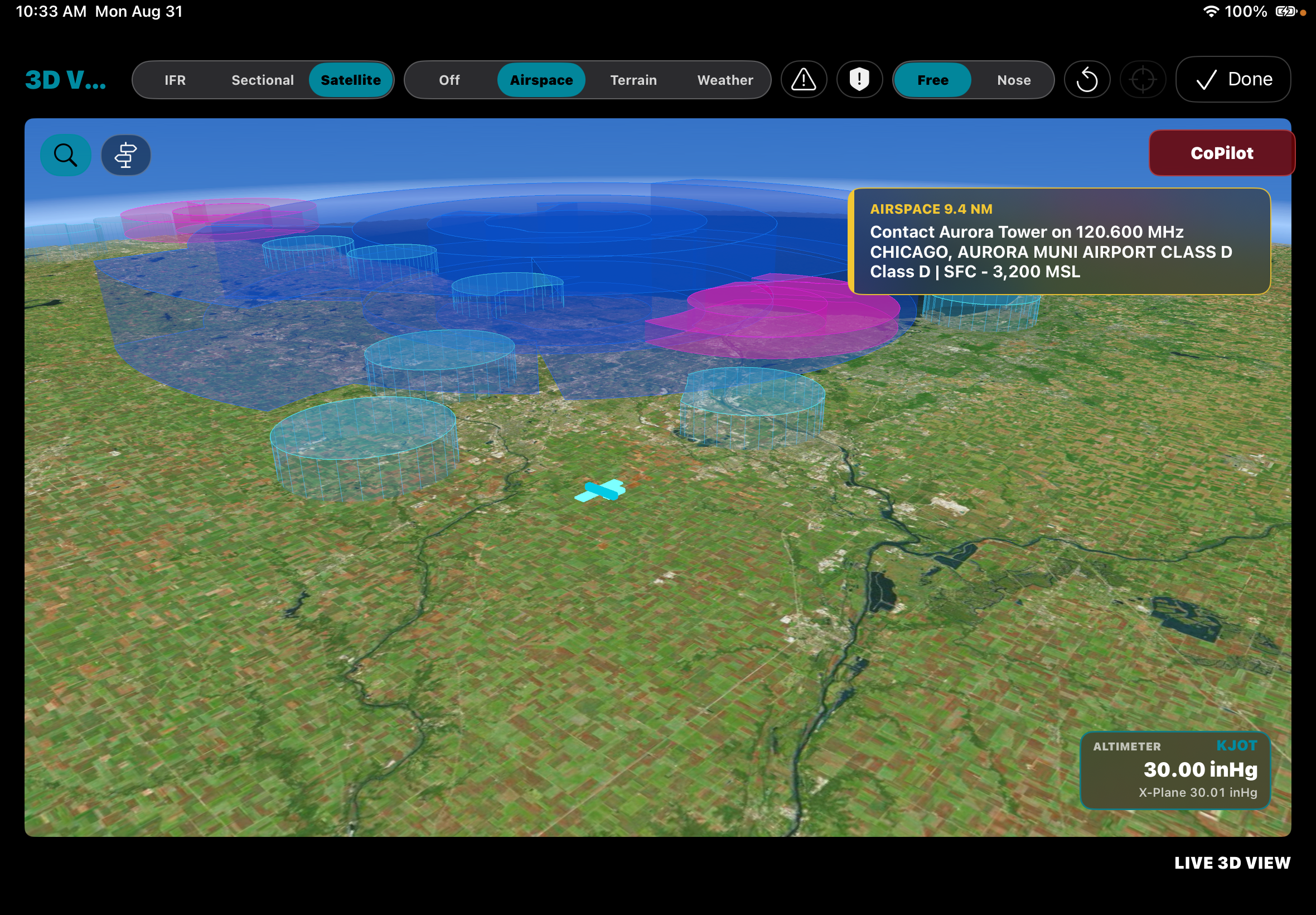Open the warning triangle alerts icon

(803, 79)
